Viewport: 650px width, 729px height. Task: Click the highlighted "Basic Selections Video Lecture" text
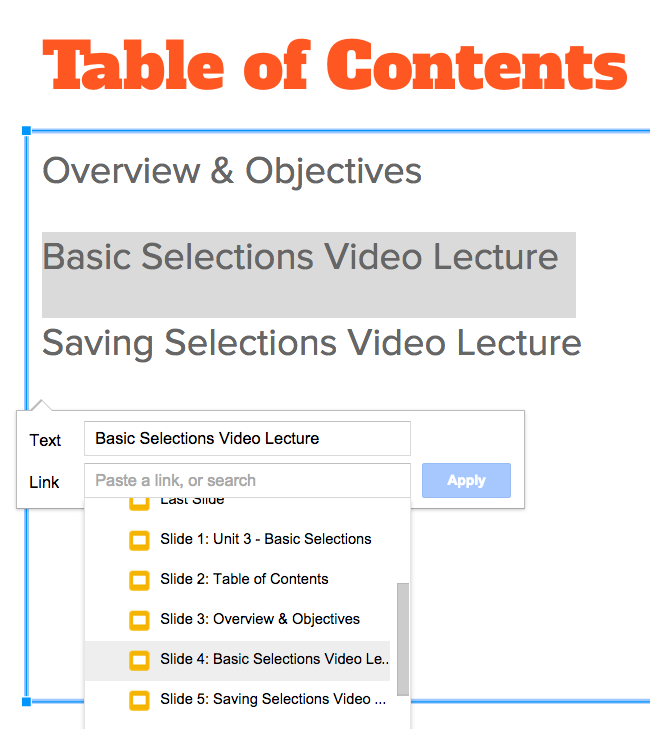click(300, 257)
